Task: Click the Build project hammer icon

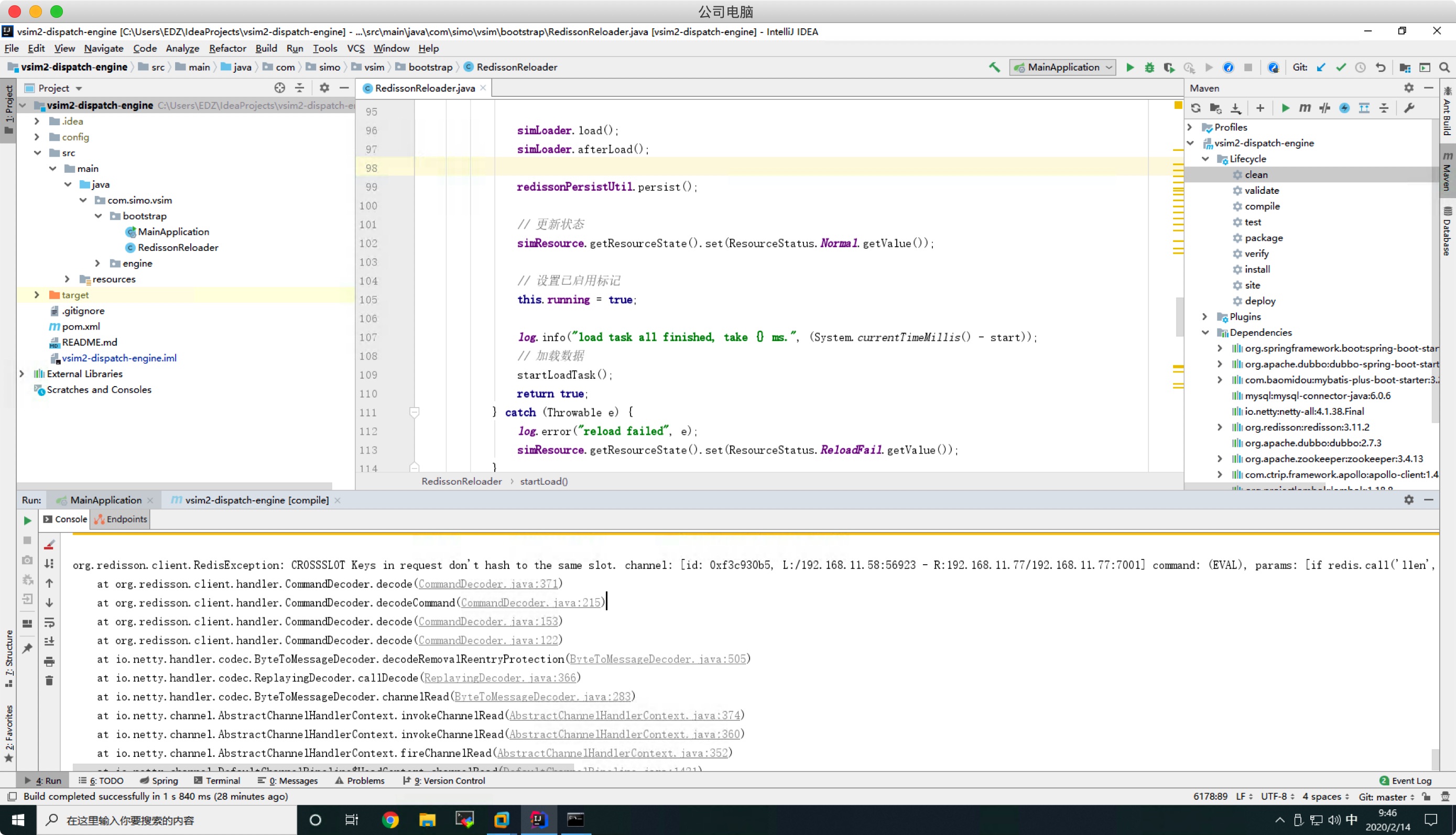Action: point(994,67)
